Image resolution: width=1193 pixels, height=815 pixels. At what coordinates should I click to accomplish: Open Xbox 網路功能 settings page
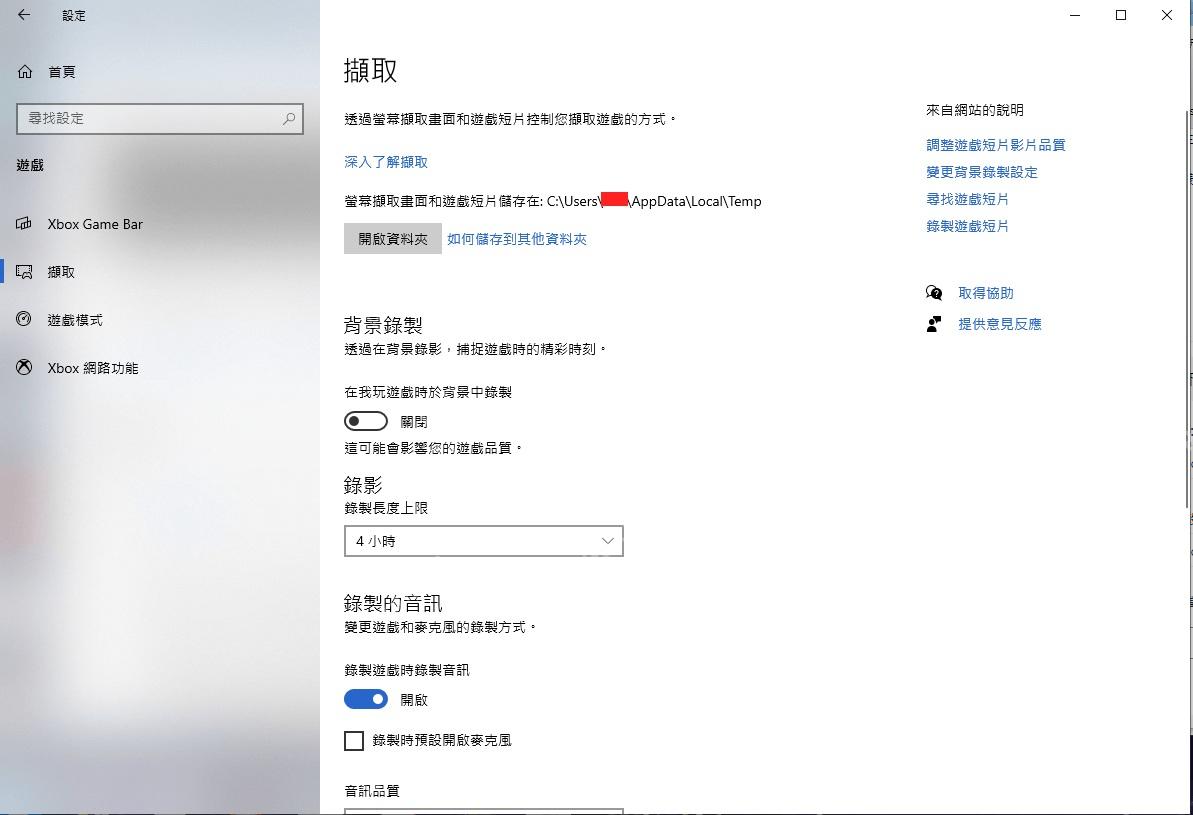[161, 368]
